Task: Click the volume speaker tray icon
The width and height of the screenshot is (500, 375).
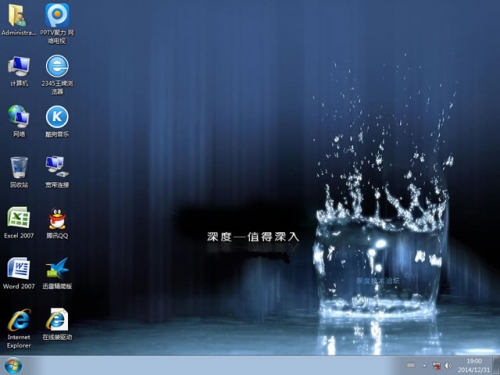Action: tap(448, 366)
